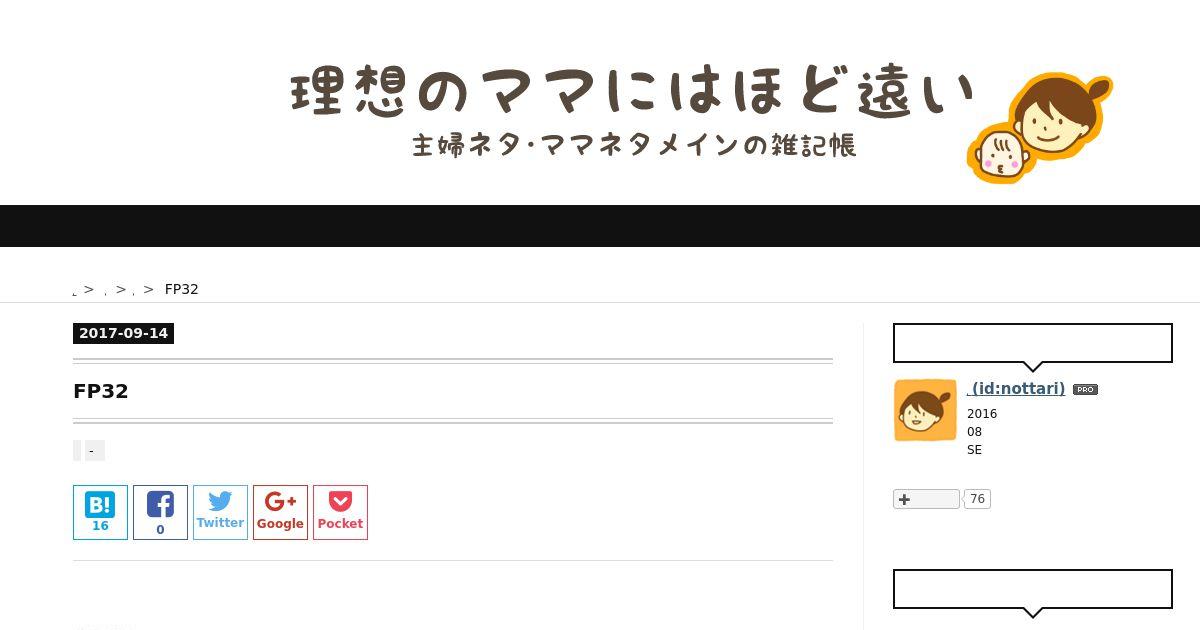Click the blog title banner text
Screen dimensions: 1200x630
[633, 92]
